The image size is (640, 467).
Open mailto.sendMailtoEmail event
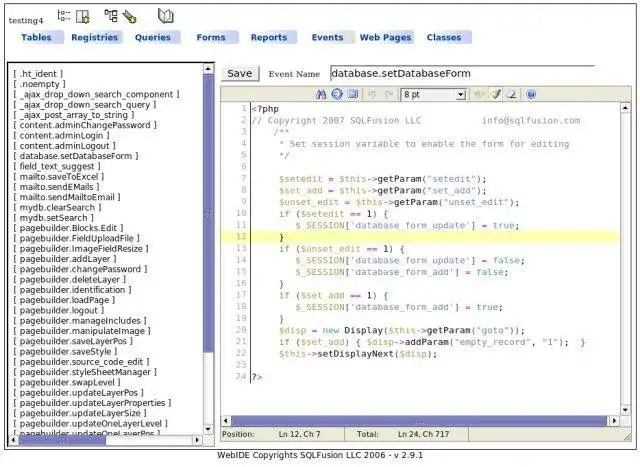[67, 197]
